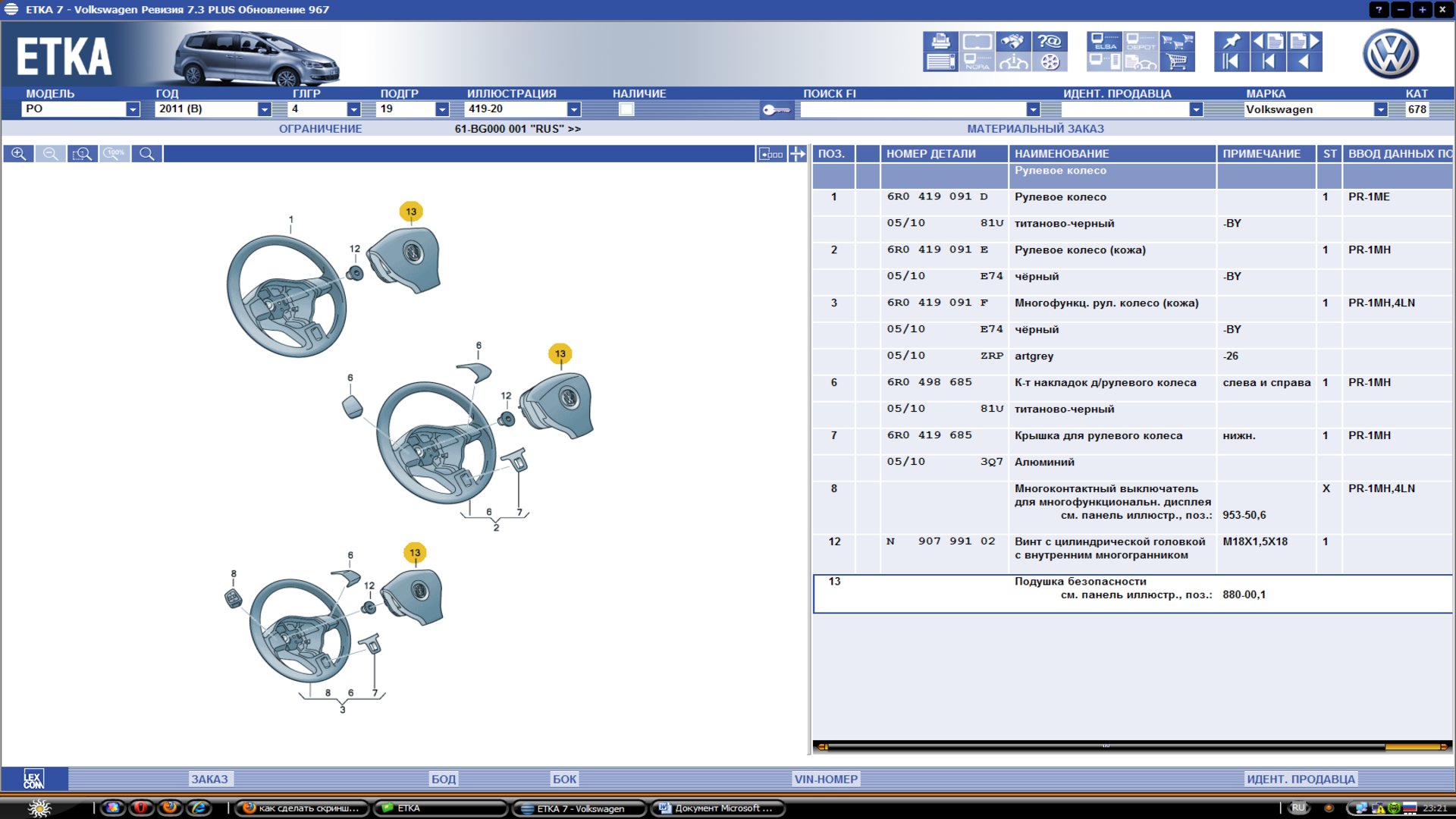Image resolution: width=1456 pixels, height=819 pixels.
Task: Click the zoom out magnifier
Action: click(x=50, y=154)
